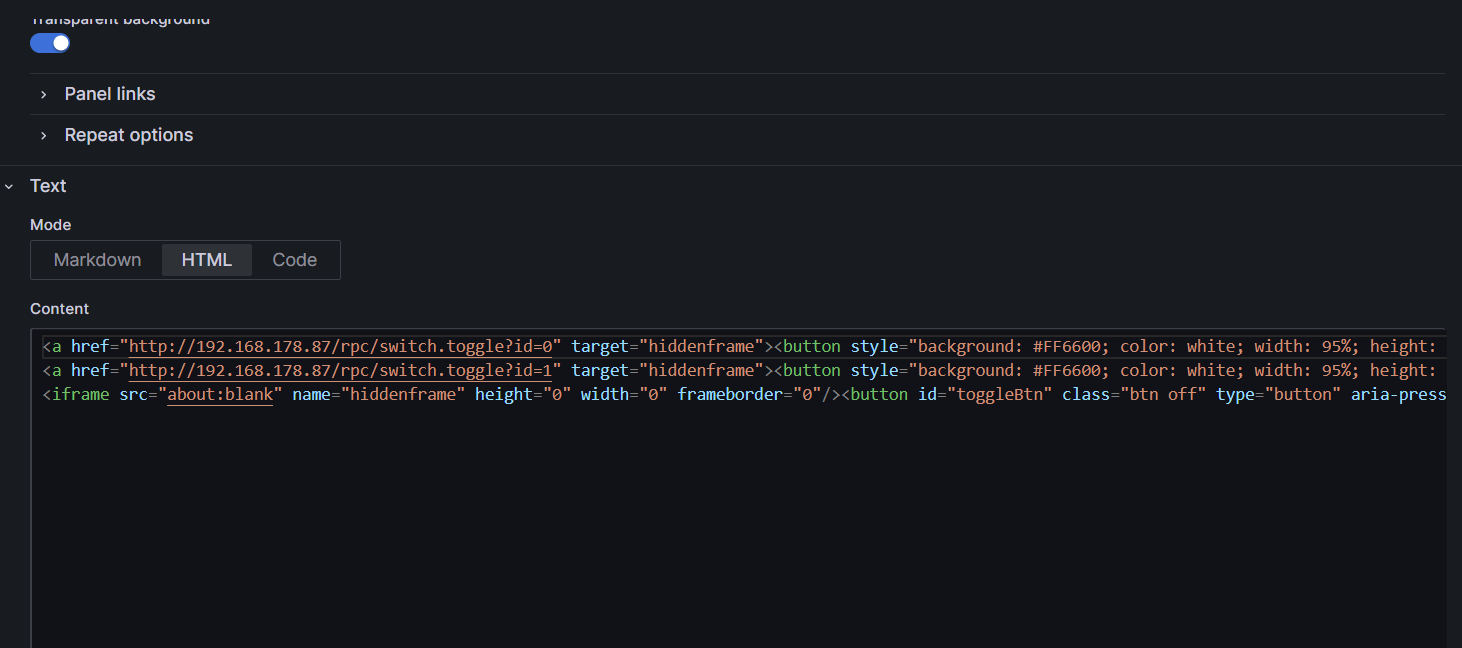Place cursor on #FF6600 in first line
Screen dimensions: 1462x648
pyautogui.click(x=1067, y=347)
